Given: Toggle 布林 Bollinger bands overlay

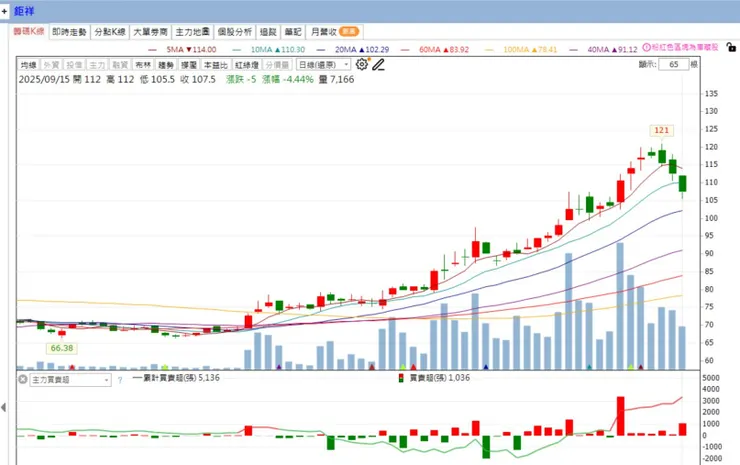Looking at the screenshot, I should click(143, 65).
